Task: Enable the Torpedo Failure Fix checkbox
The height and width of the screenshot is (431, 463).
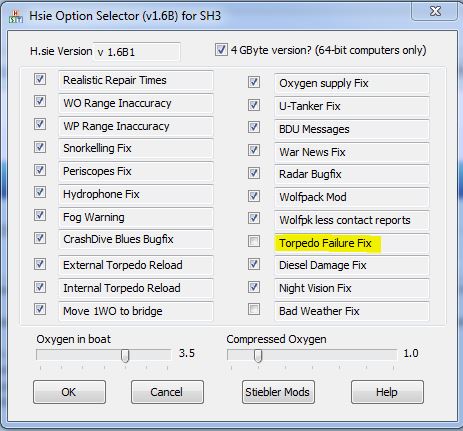Action: 254,241
